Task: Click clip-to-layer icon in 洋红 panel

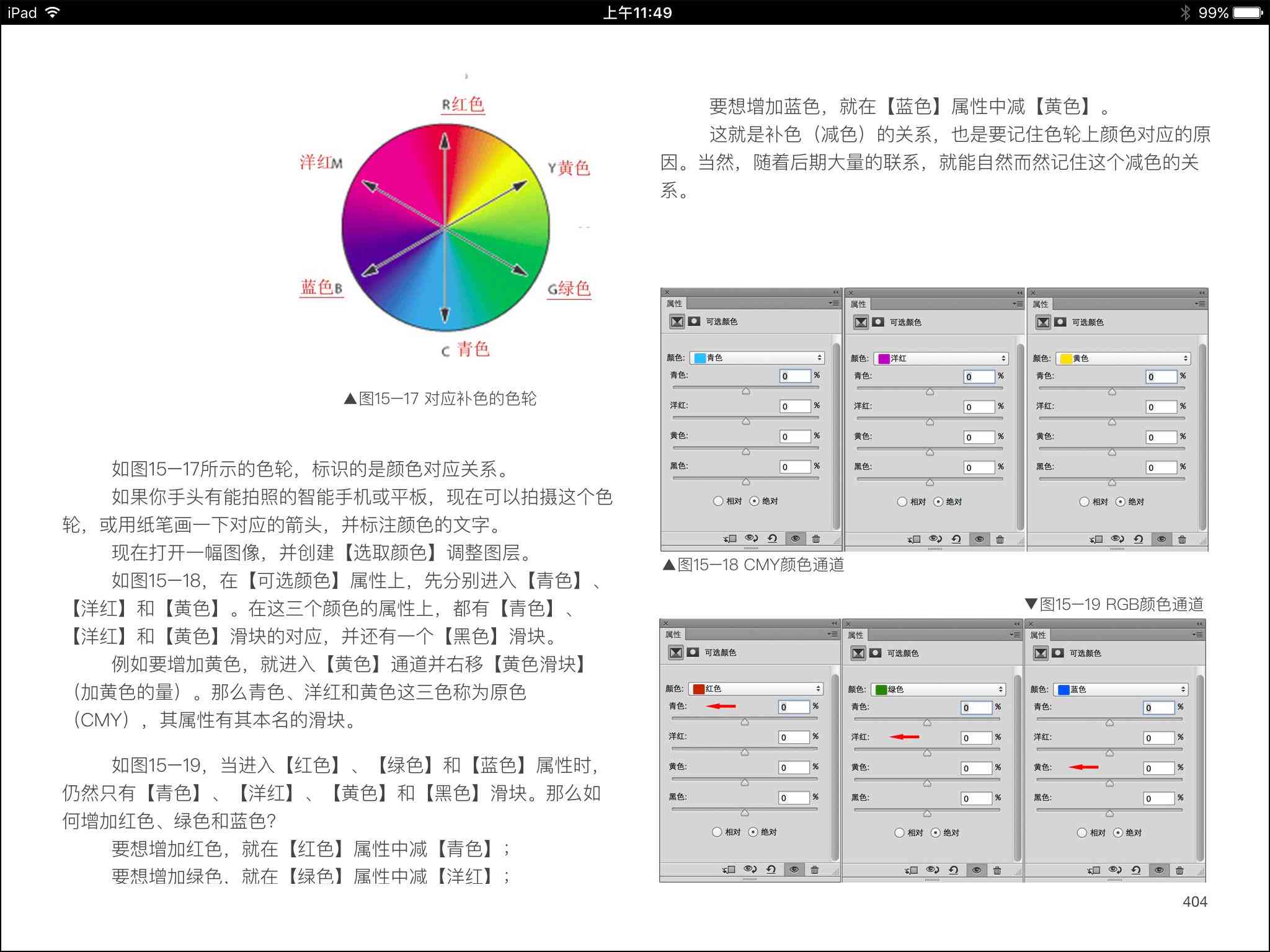Action: [x=914, y=540]
